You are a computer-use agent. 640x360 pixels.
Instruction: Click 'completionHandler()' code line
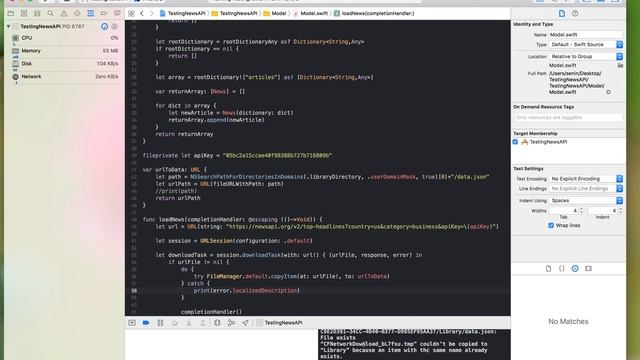[x=211, y=312]
